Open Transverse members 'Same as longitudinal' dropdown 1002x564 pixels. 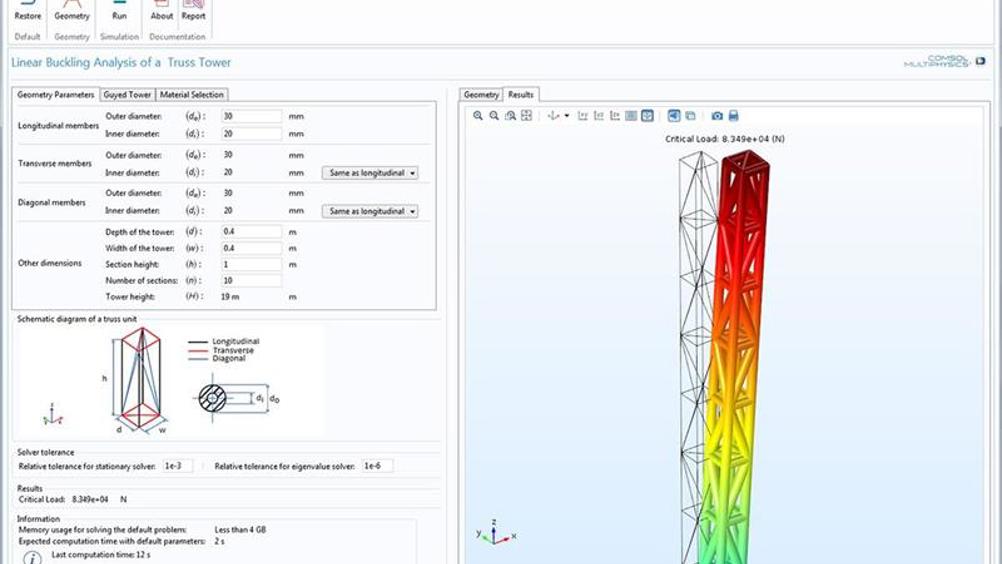tap(370, 173)
